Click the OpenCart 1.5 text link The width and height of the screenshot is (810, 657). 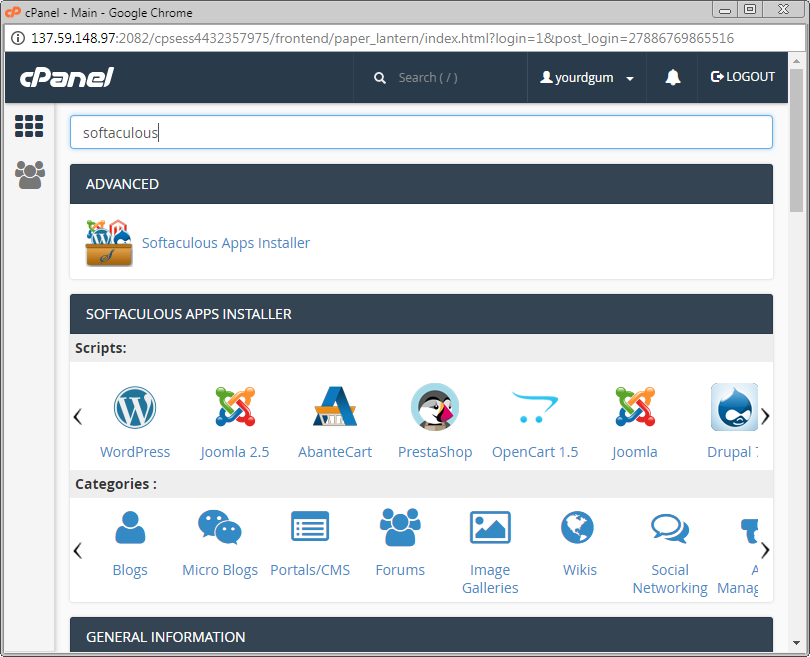[535, 452]
